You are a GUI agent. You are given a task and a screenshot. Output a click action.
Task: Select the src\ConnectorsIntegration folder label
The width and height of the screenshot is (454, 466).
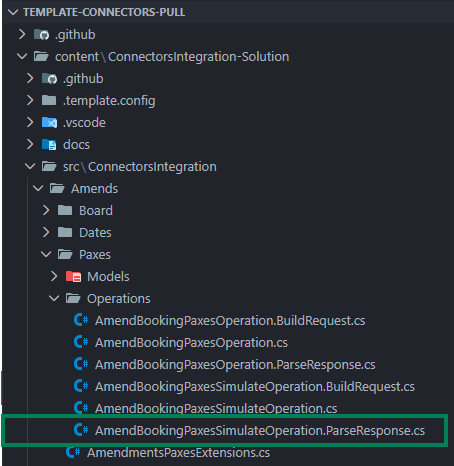(140, 167)
